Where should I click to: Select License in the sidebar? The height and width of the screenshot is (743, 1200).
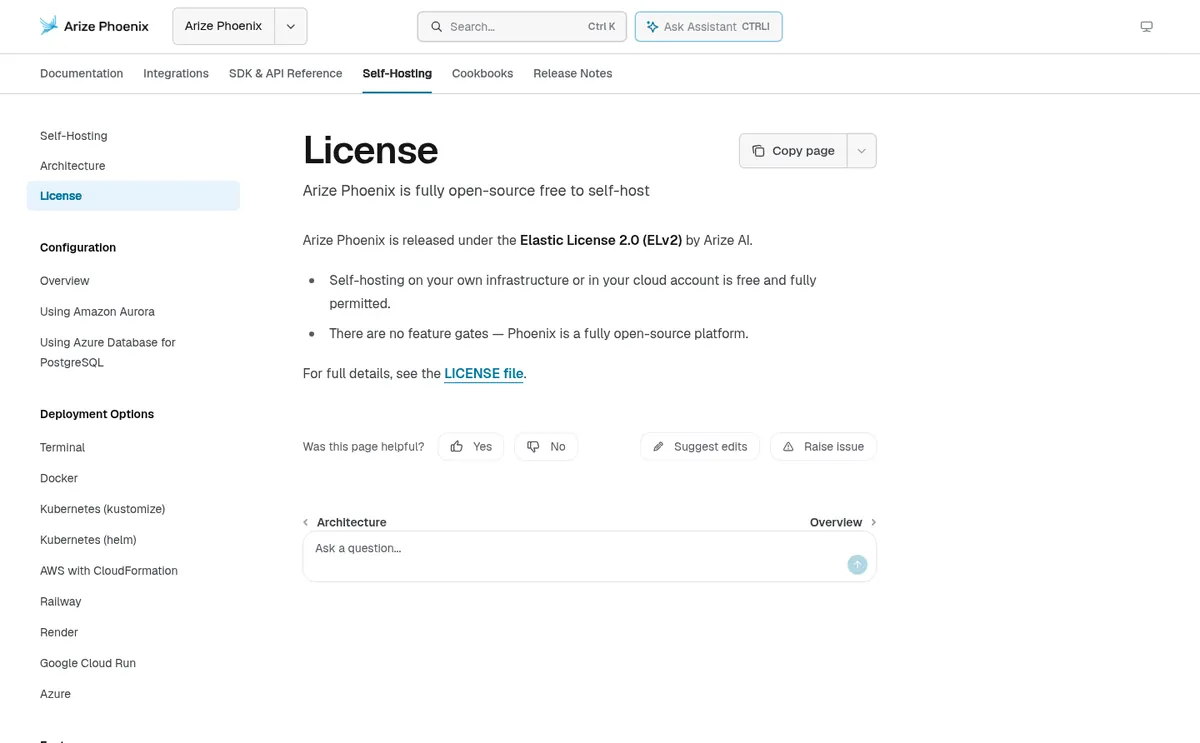point(133,196)
